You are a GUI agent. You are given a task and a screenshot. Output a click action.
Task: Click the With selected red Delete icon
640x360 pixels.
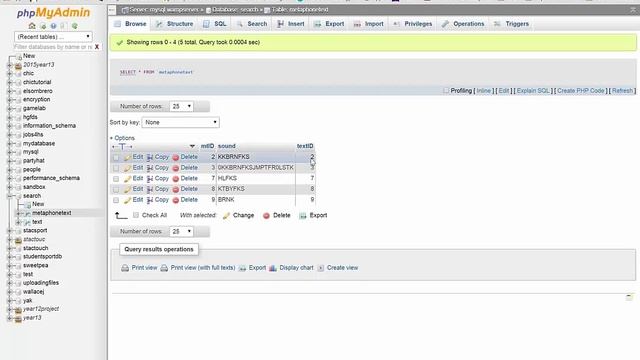(x=266, y=216)
